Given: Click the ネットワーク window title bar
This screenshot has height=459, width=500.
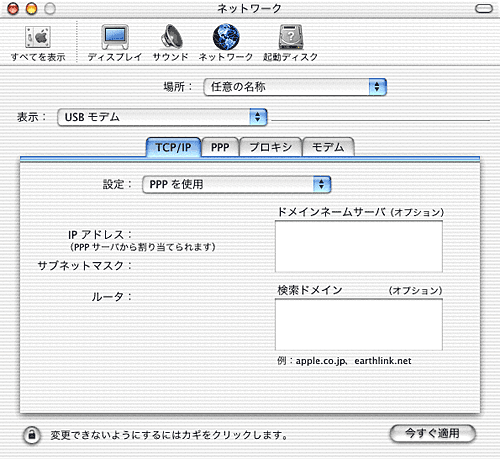Looking at the screenshot, I should [249, 9].
